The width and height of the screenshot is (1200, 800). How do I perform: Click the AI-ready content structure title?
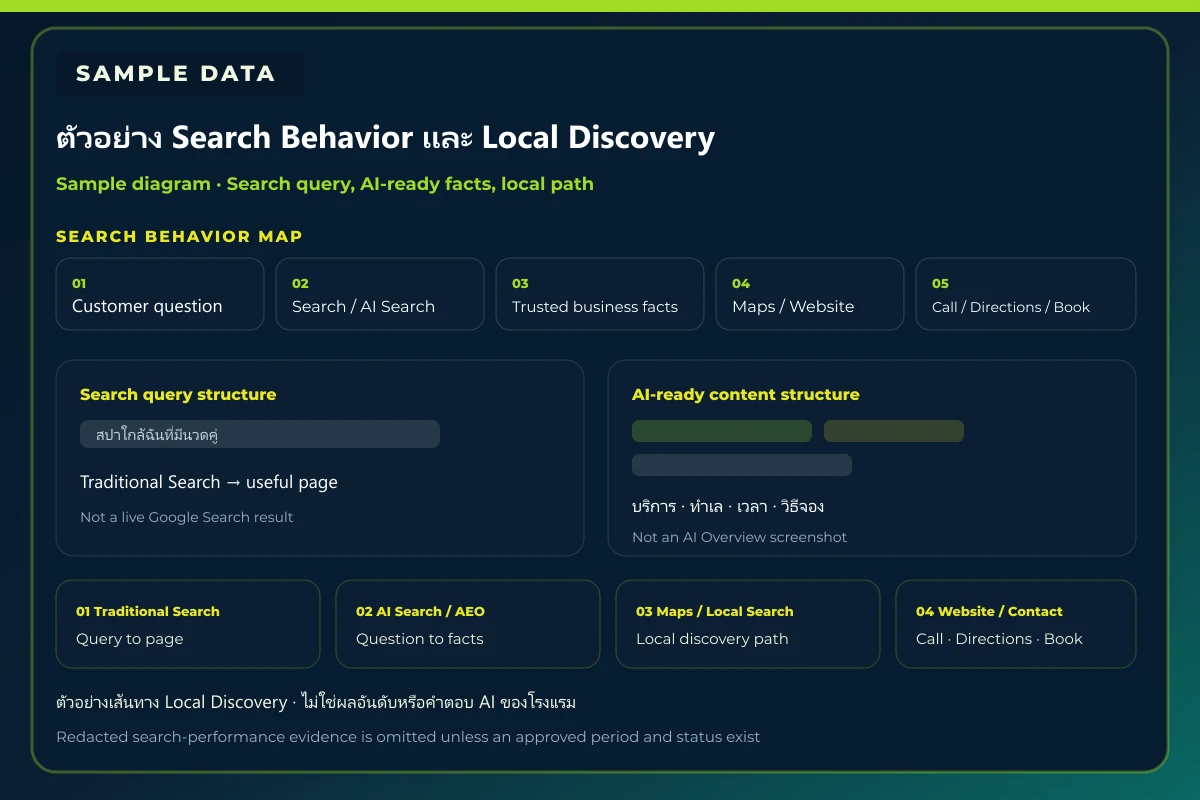coord(746,395)
